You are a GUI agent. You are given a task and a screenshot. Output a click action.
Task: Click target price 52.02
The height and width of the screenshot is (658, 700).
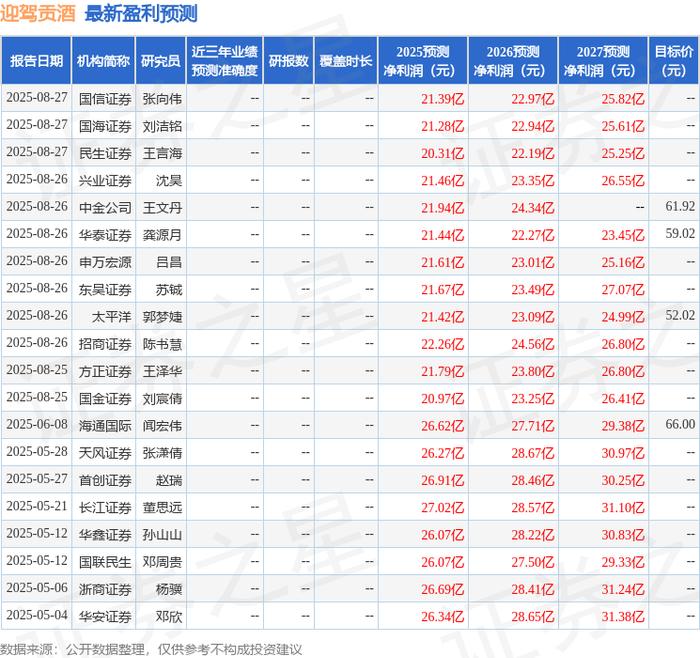pos(680,315)
